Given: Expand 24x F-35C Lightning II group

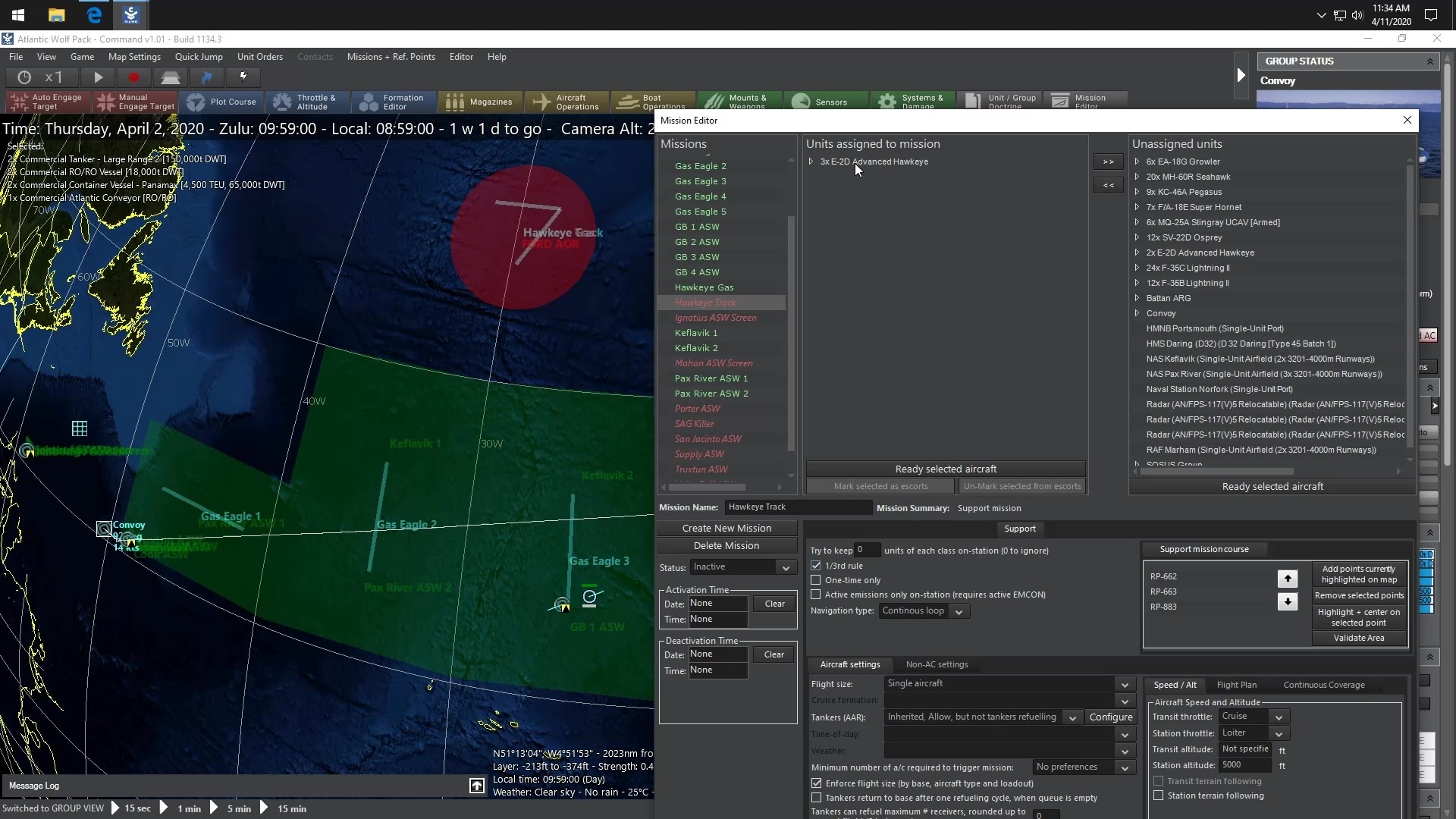Looking at the screenshot, I should 1137,268.
